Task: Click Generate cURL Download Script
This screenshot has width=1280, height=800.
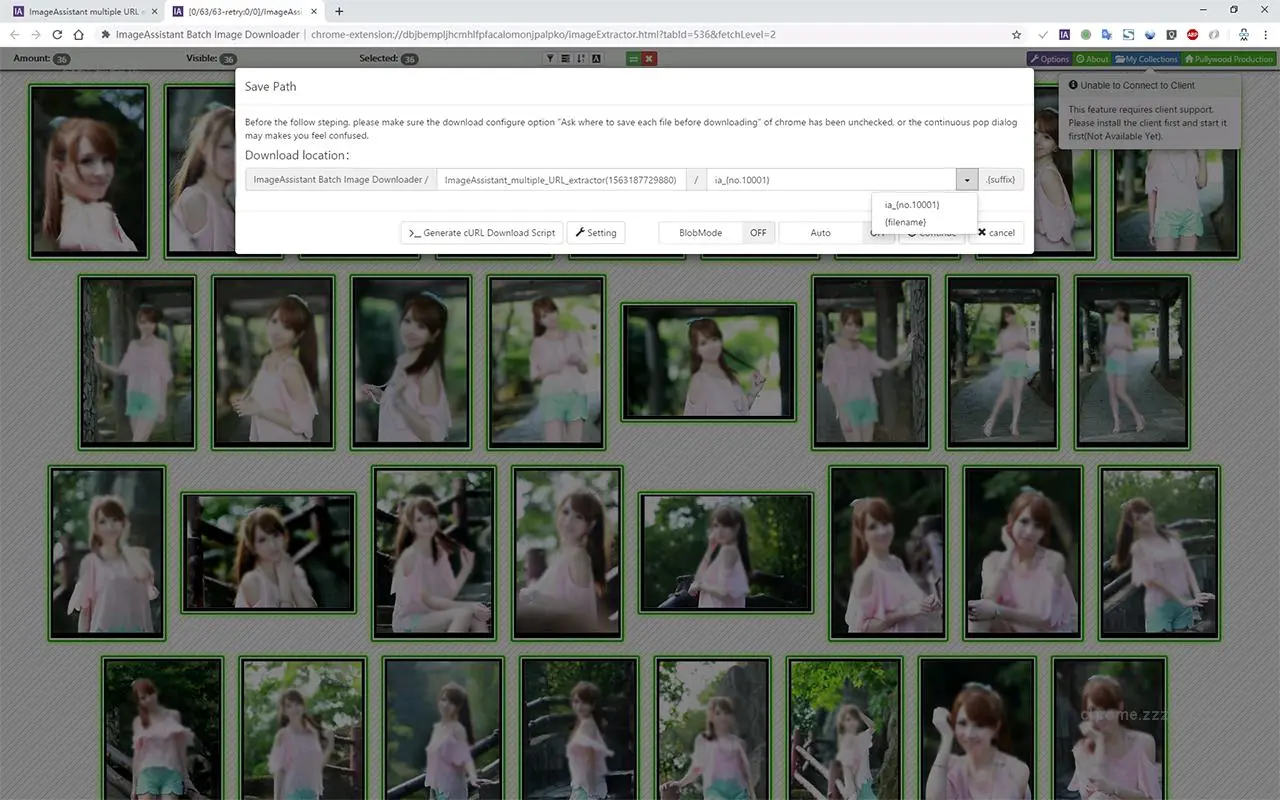Action: [x=481, y=232]
